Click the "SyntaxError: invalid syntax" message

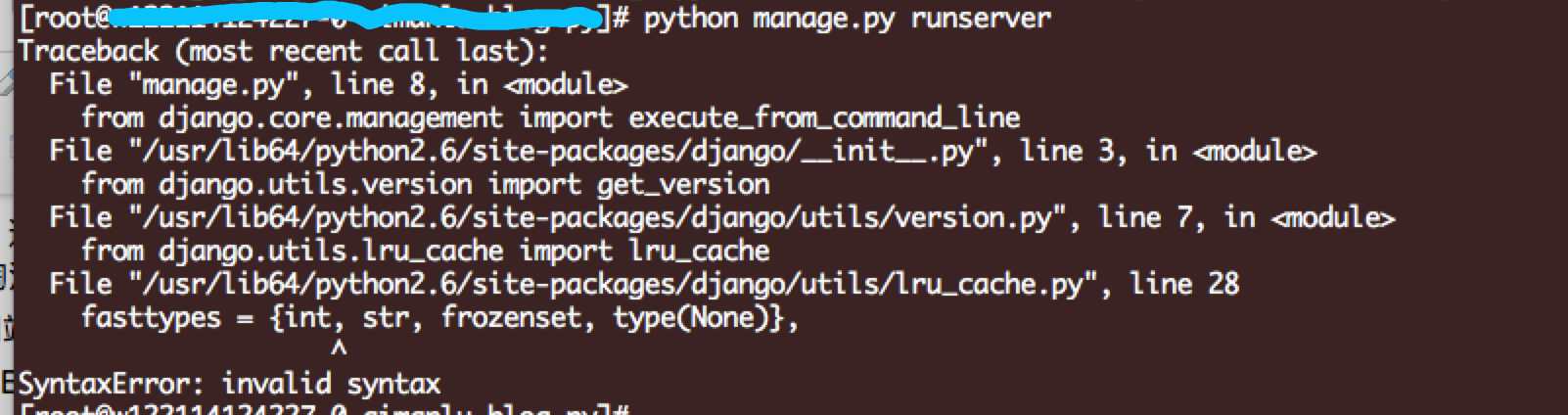(229, 384)
